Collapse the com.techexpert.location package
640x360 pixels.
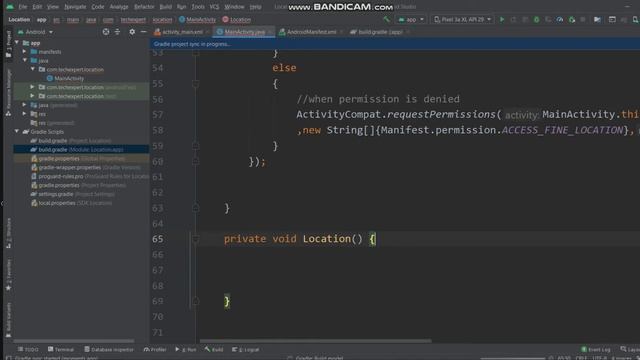tap(33, 69)
